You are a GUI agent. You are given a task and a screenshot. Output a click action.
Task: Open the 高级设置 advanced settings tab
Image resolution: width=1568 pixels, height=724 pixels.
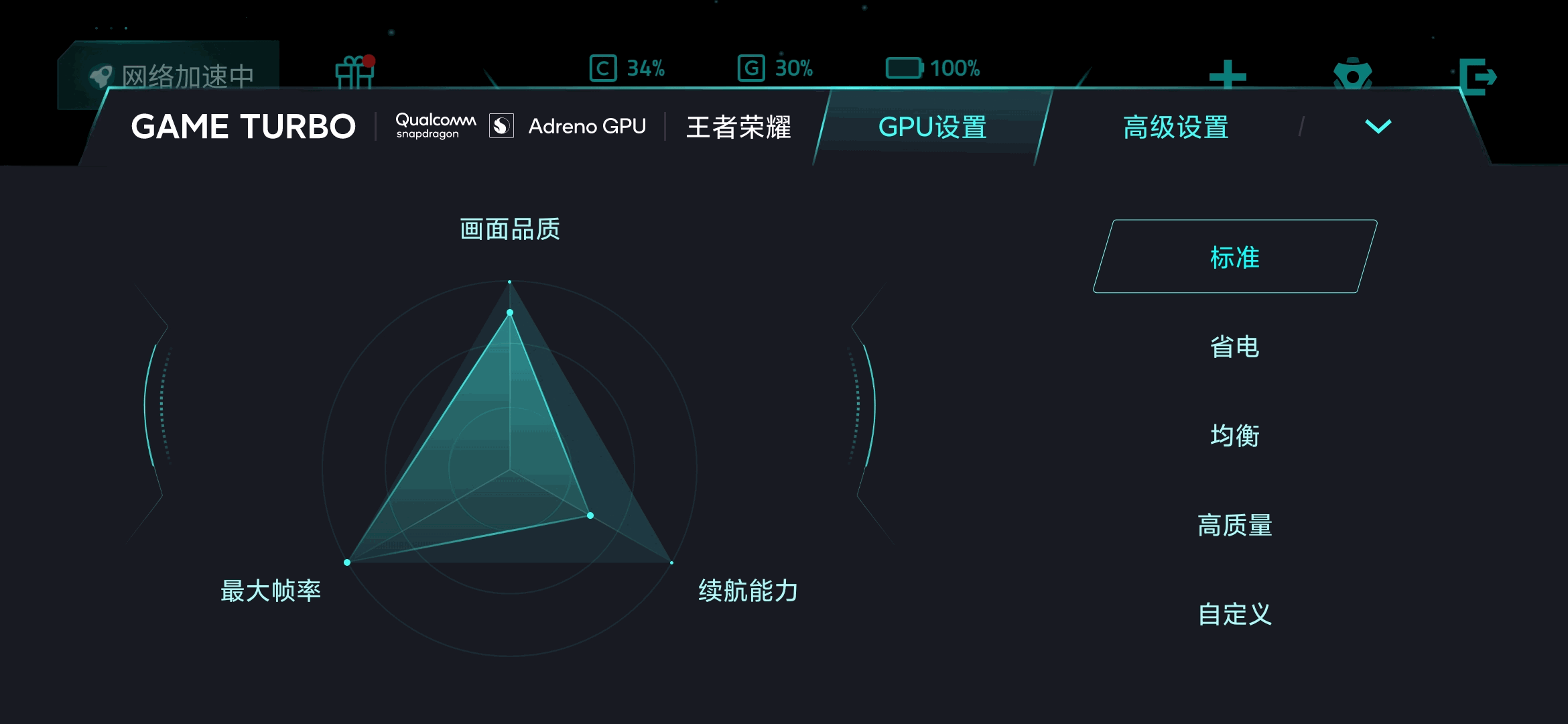1175,127
